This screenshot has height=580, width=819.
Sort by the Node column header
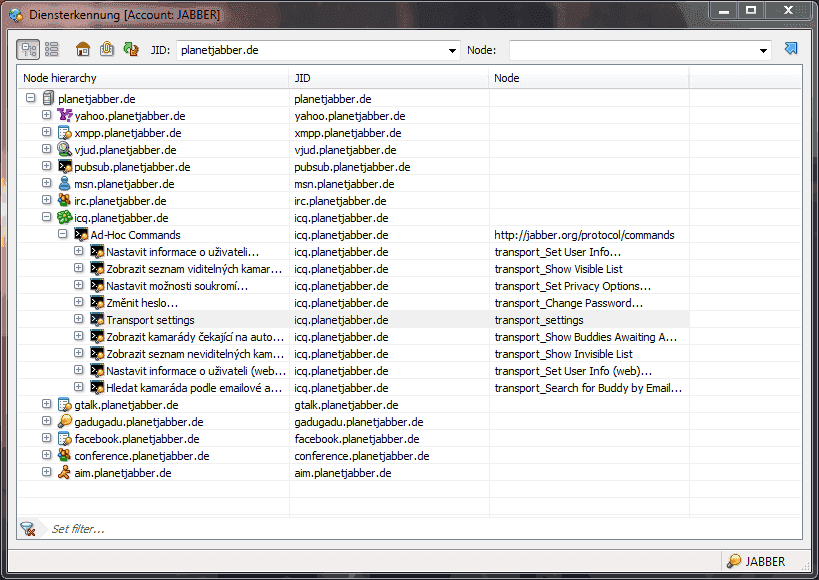(589, 78)
